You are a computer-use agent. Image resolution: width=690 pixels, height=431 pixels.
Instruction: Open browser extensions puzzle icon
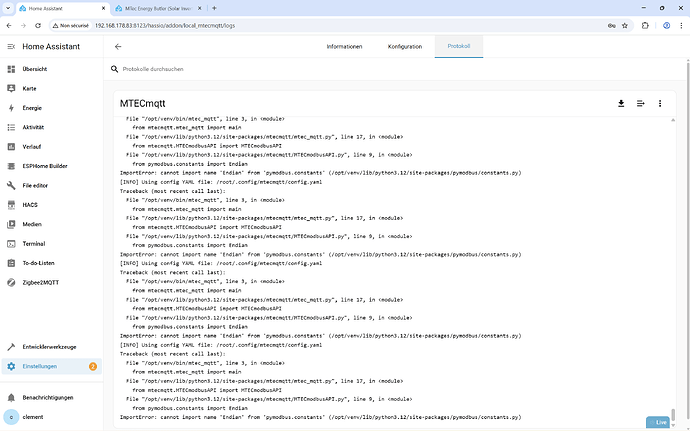(x=645, y=26)
